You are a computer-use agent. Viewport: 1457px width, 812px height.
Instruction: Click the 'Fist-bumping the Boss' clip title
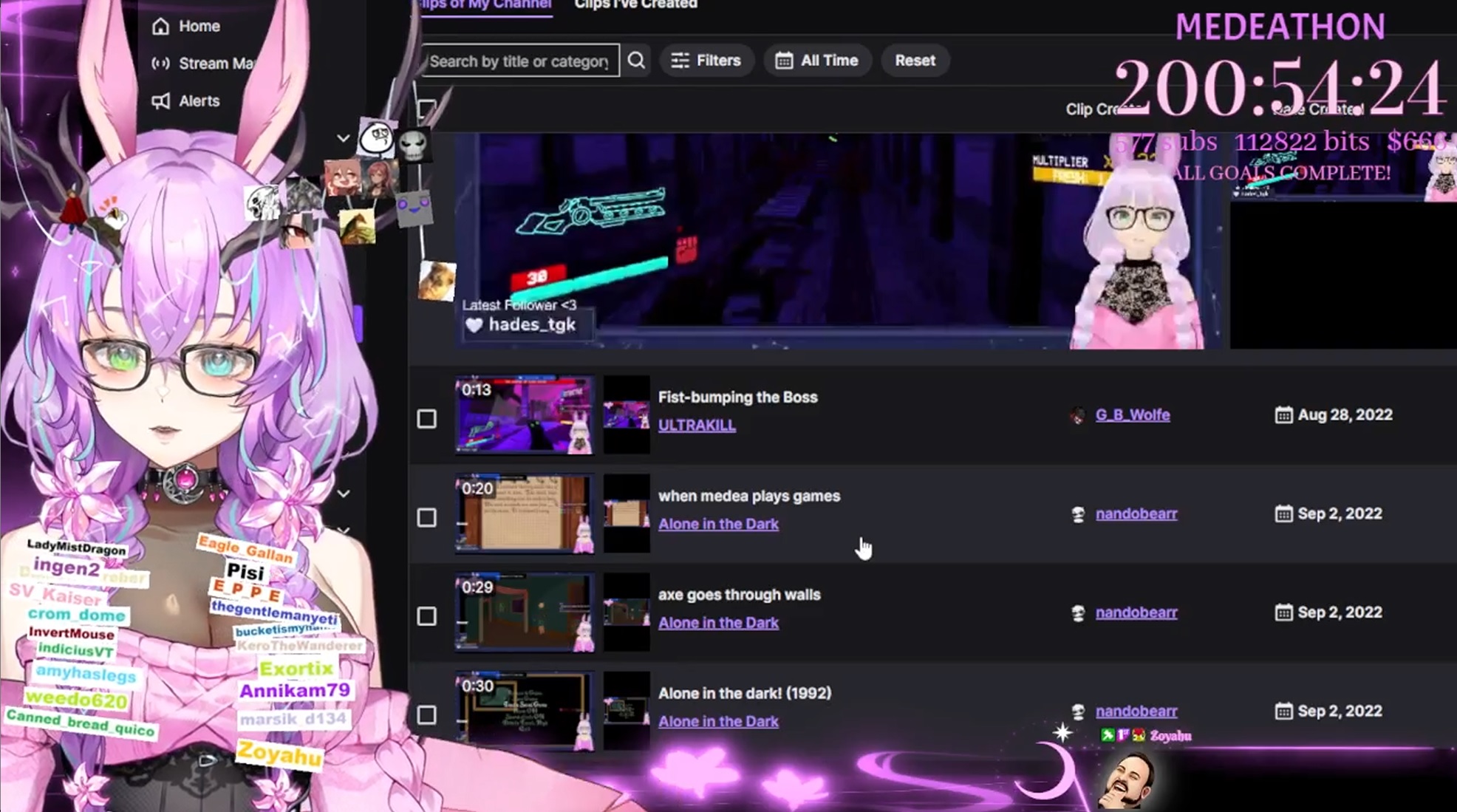pos(737,398)
